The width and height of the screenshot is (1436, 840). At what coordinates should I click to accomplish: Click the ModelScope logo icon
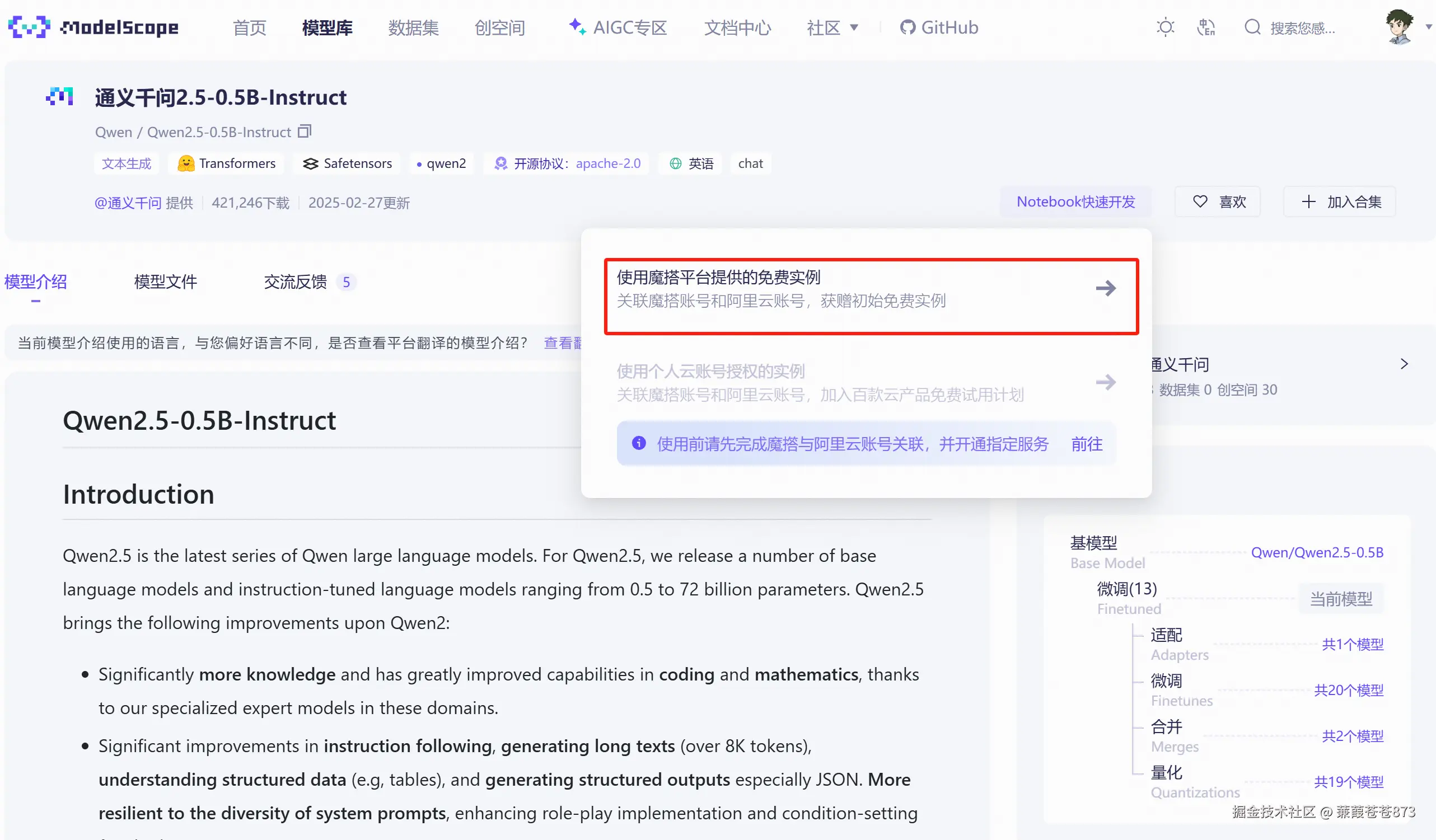[x=29, y=27]
